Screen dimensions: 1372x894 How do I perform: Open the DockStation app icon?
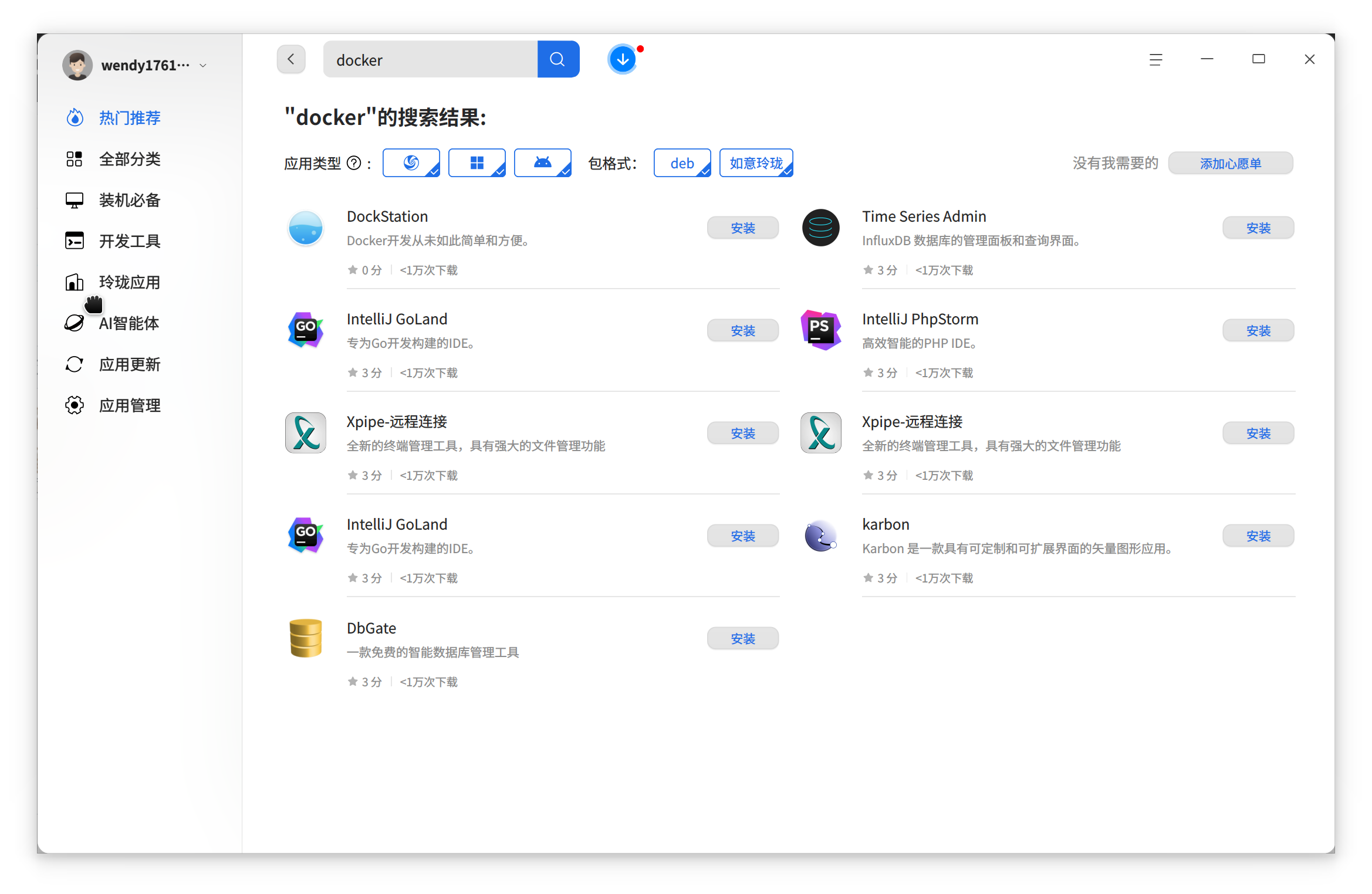[306, 228]
